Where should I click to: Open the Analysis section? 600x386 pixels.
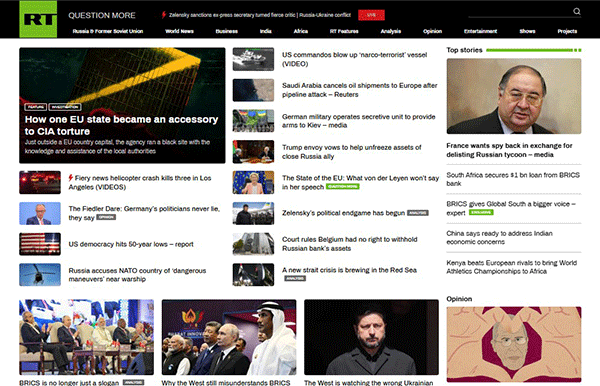[x=391, y=31]
